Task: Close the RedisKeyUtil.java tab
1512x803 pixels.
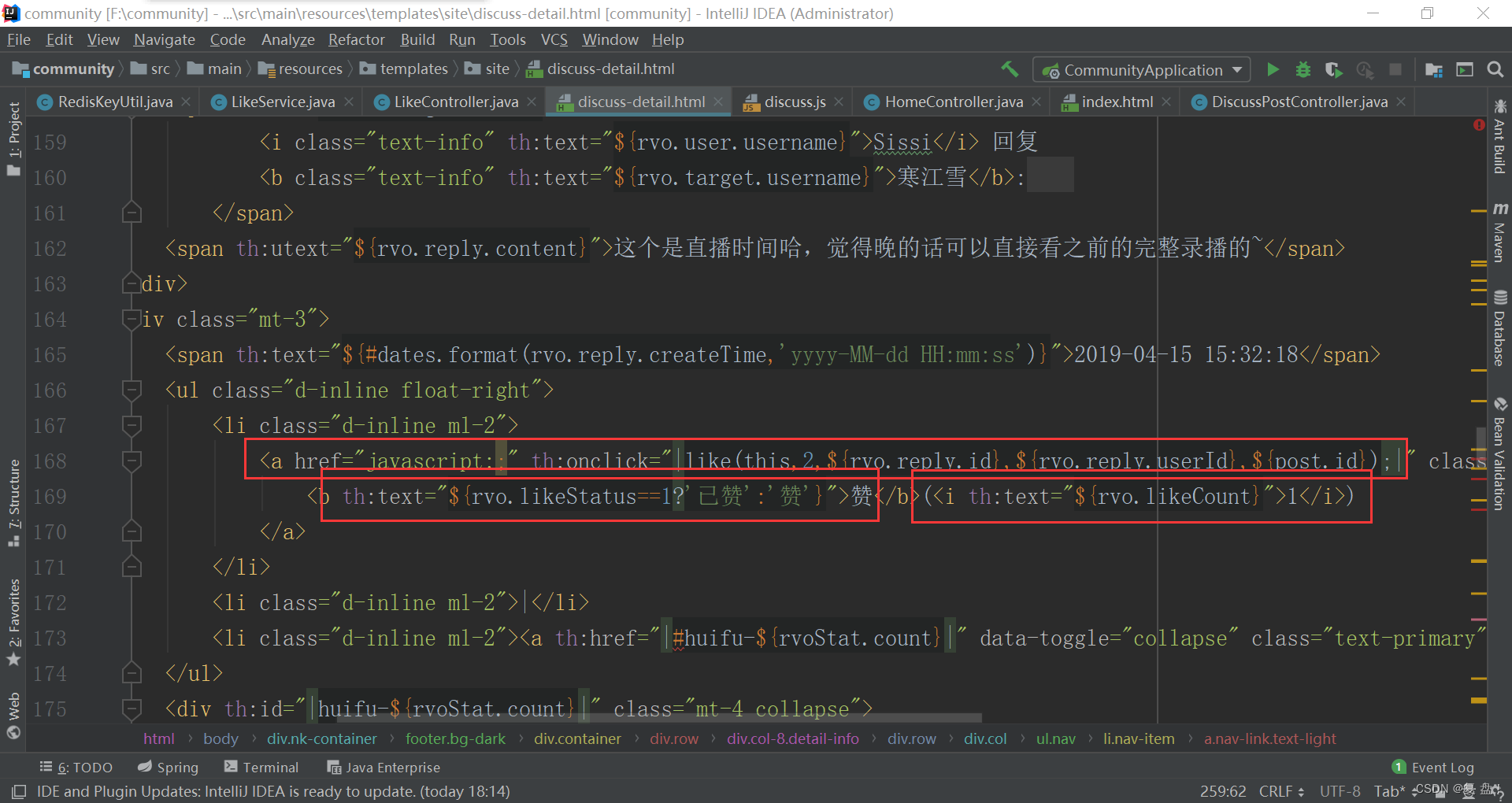Action: click(x=186, y=102)
